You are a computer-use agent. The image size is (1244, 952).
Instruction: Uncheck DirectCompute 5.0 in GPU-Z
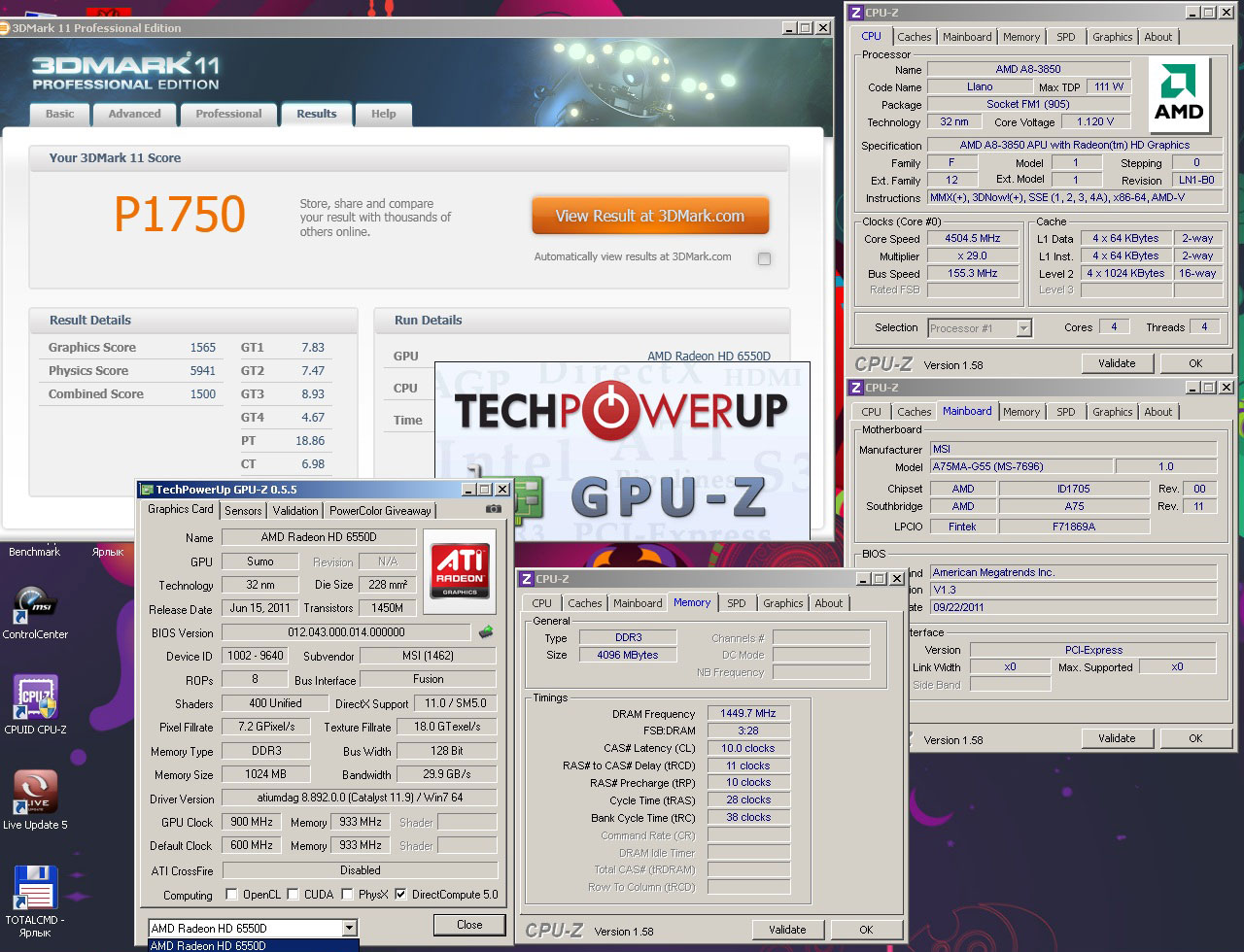pos(400,895)
